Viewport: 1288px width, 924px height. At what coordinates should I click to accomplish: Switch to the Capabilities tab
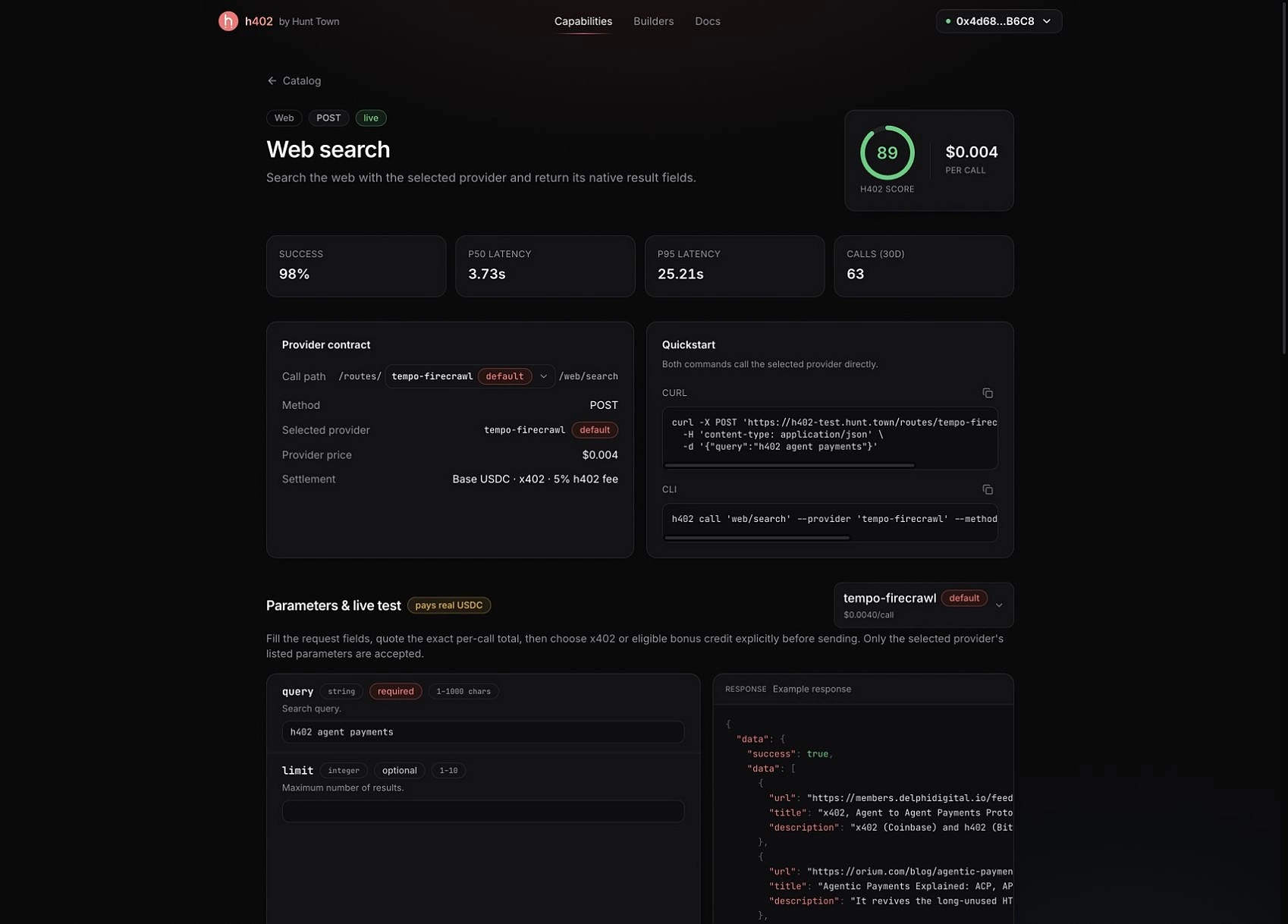583,21
